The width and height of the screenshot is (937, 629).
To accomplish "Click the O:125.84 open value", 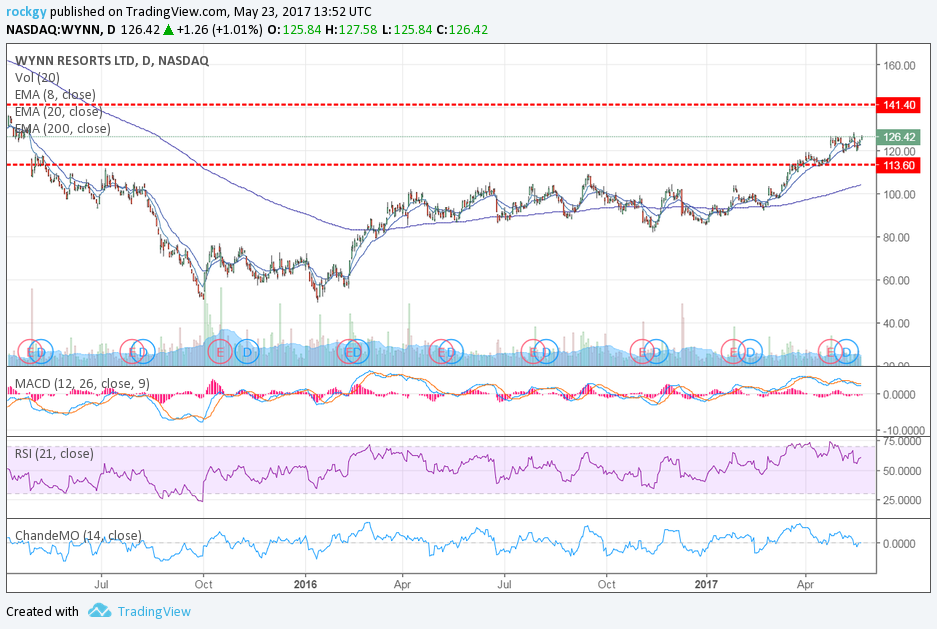I will click(x=294, y=29).
